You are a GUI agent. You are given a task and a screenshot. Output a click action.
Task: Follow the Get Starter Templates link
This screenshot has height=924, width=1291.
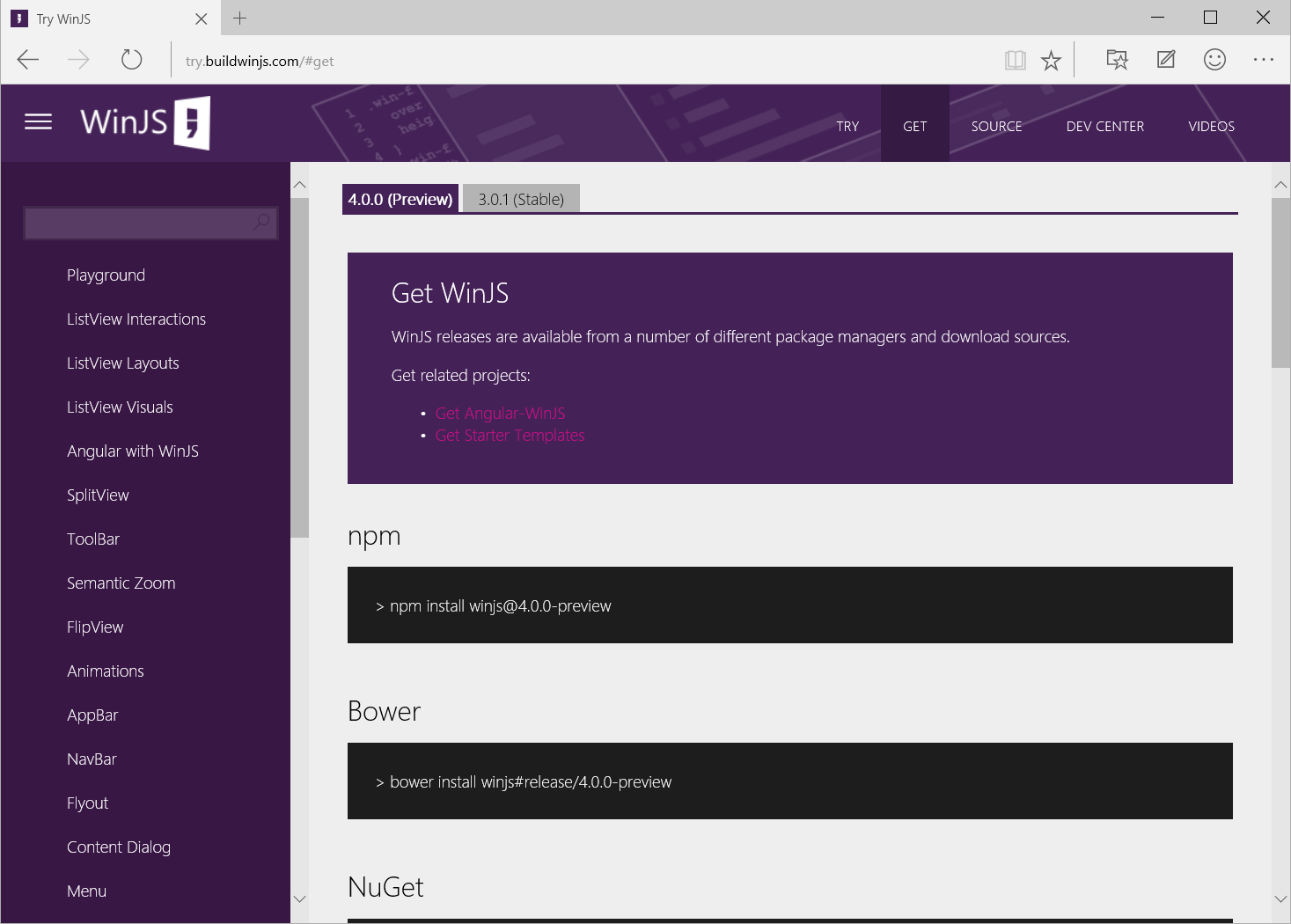coord(510,435)
